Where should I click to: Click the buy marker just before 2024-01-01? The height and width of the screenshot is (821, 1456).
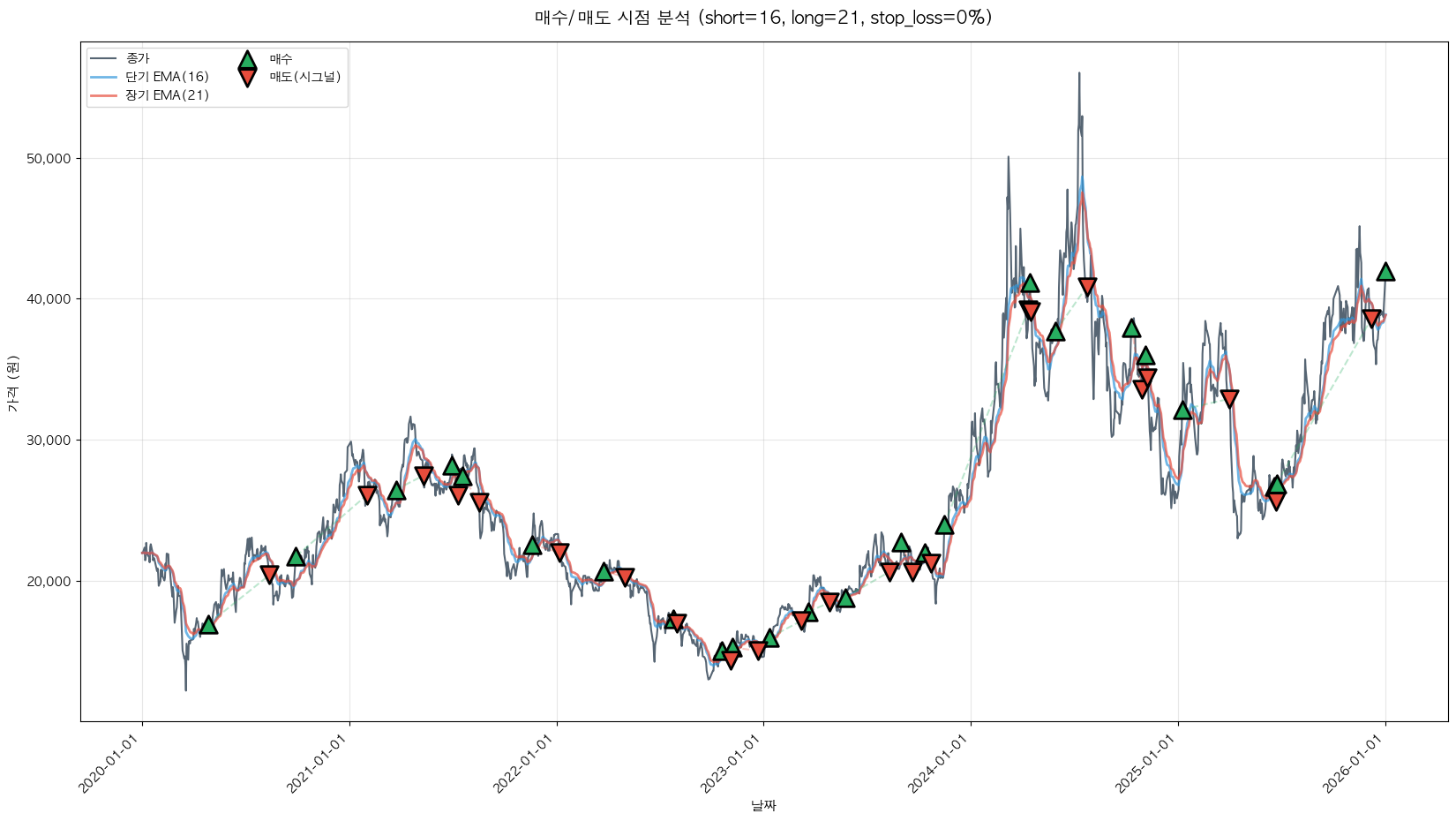click(945, 525)
